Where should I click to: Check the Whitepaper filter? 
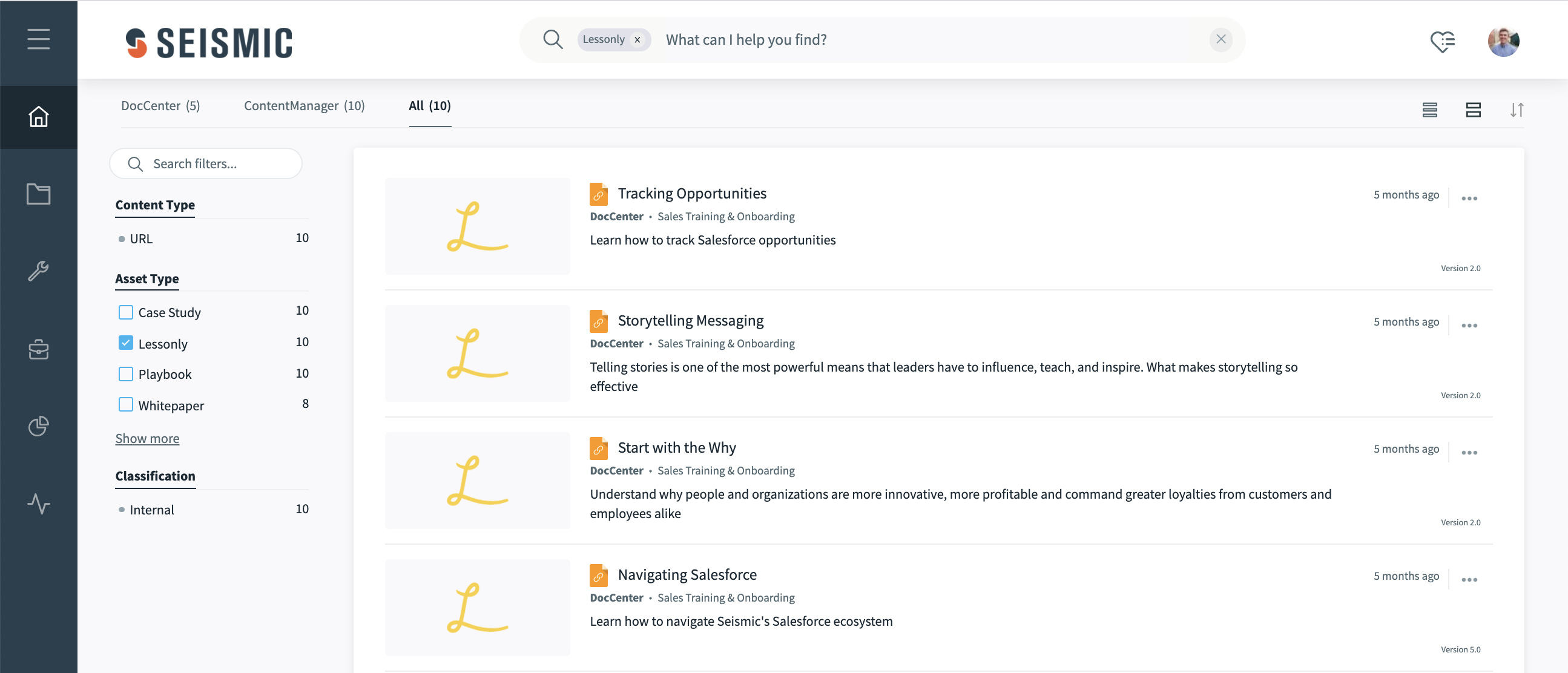[x=125, y=405]
